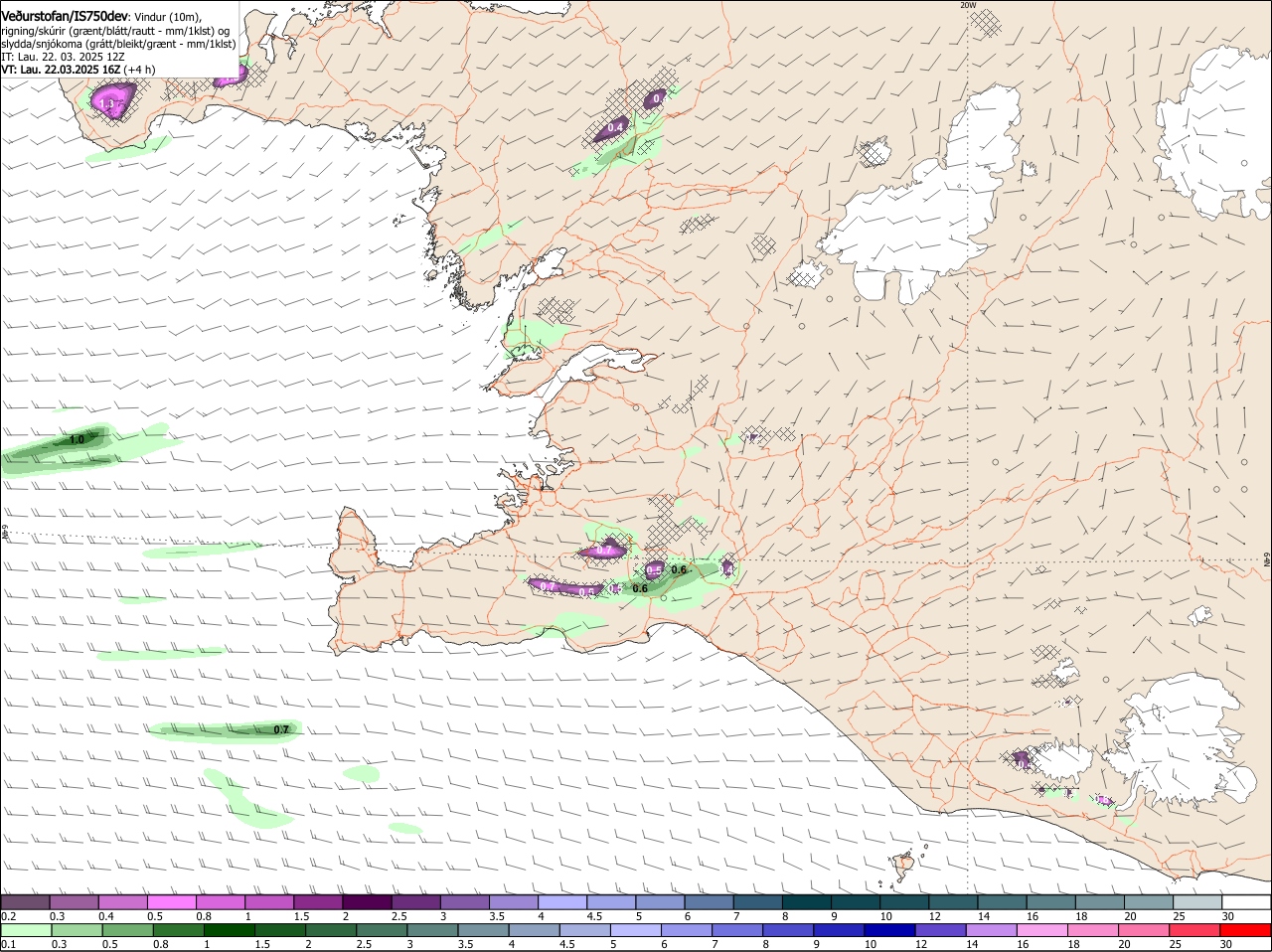This screenshot has width=1272, height=952.
Task: Click the '20W' meridian label at top
Action: pyautogui.click(x=968, y=5)
